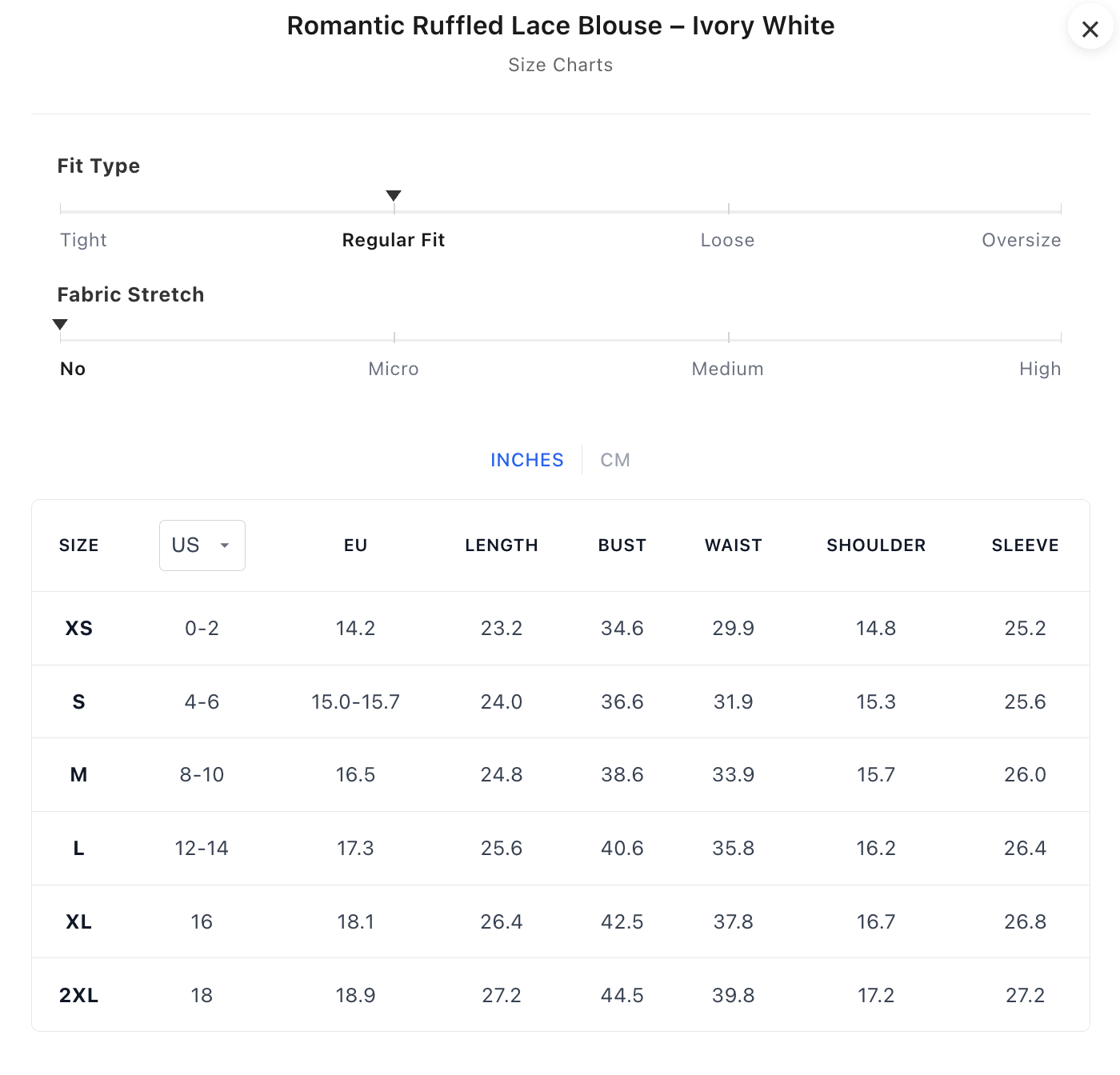Select the XS size row

[x=78, y=629]
